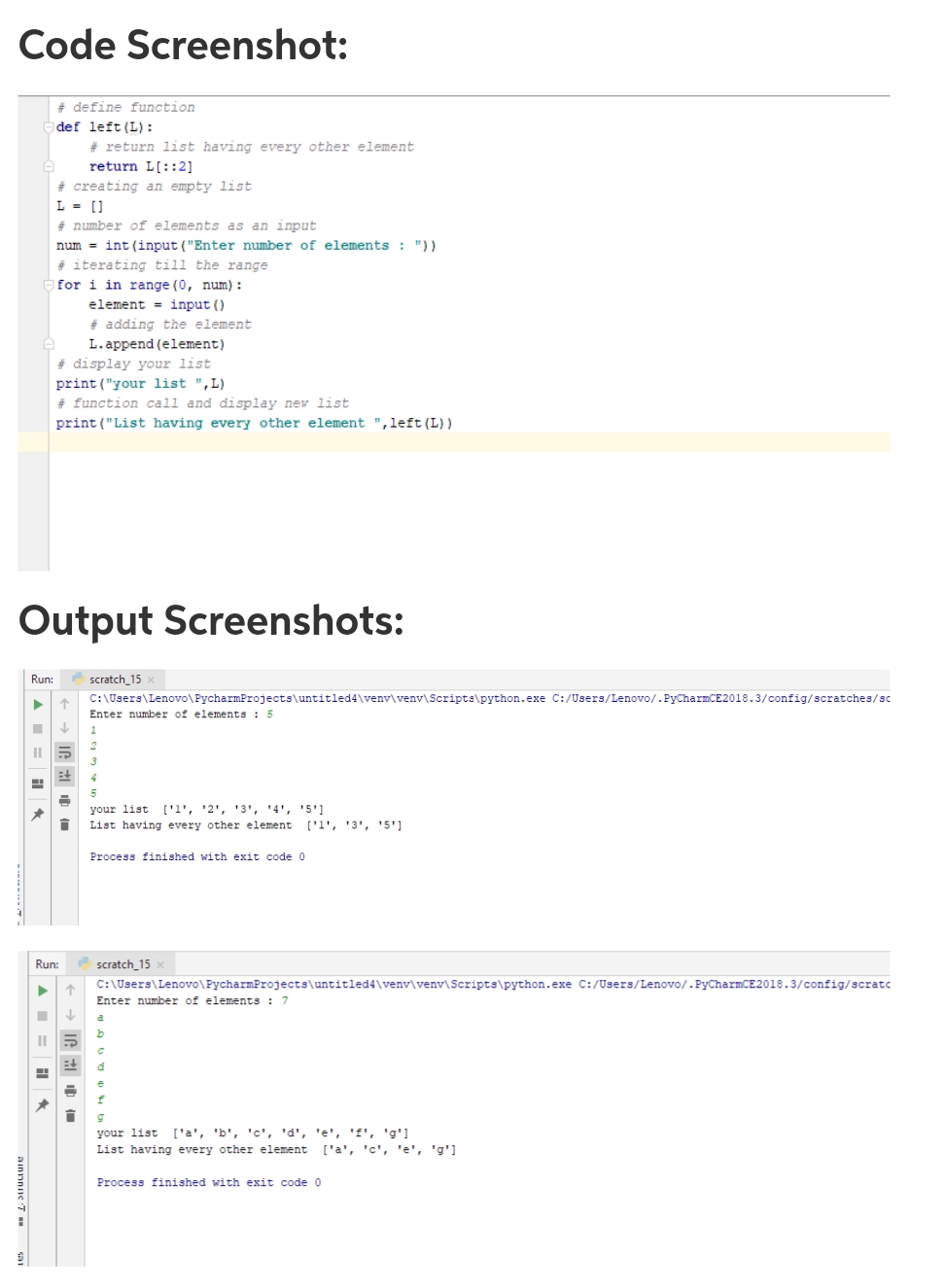The height and width of the screenshot is (1288, 946).
Task: Click Stop square in the 5-elements Run panel
Action: (x=38, y=728)
